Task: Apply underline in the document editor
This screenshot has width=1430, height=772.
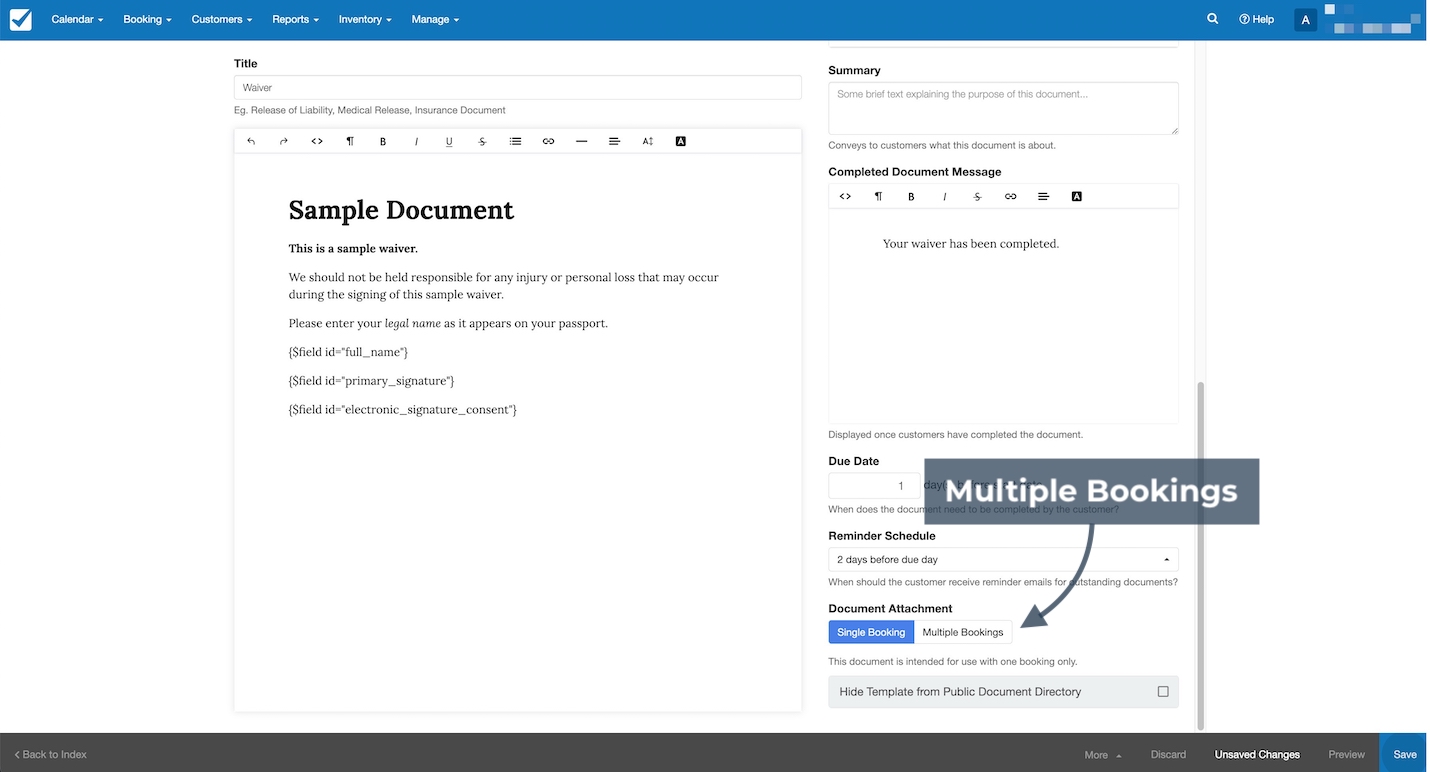Action: [x=449, y=141]
